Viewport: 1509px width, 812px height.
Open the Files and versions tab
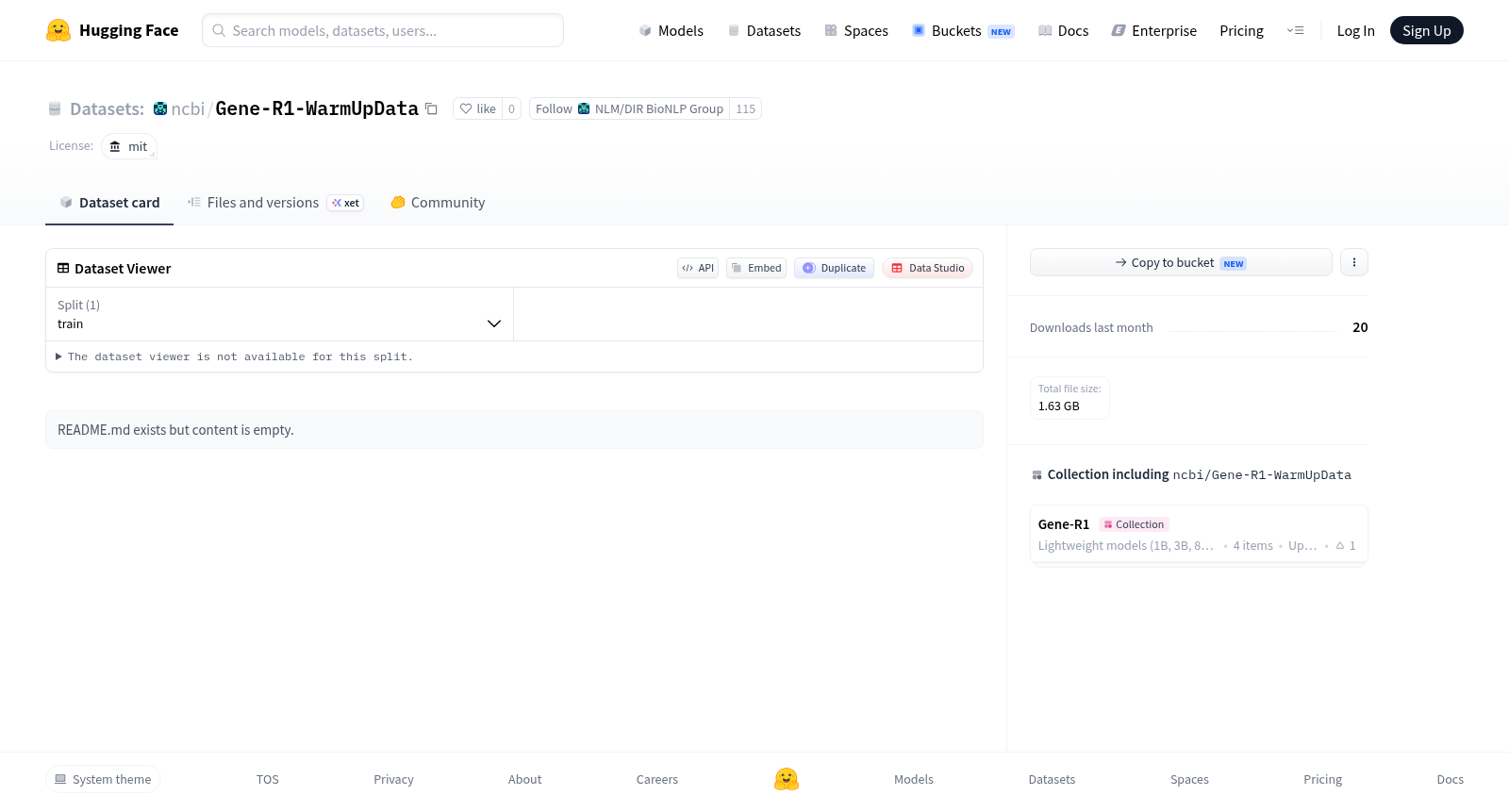[x=275, y=203]
